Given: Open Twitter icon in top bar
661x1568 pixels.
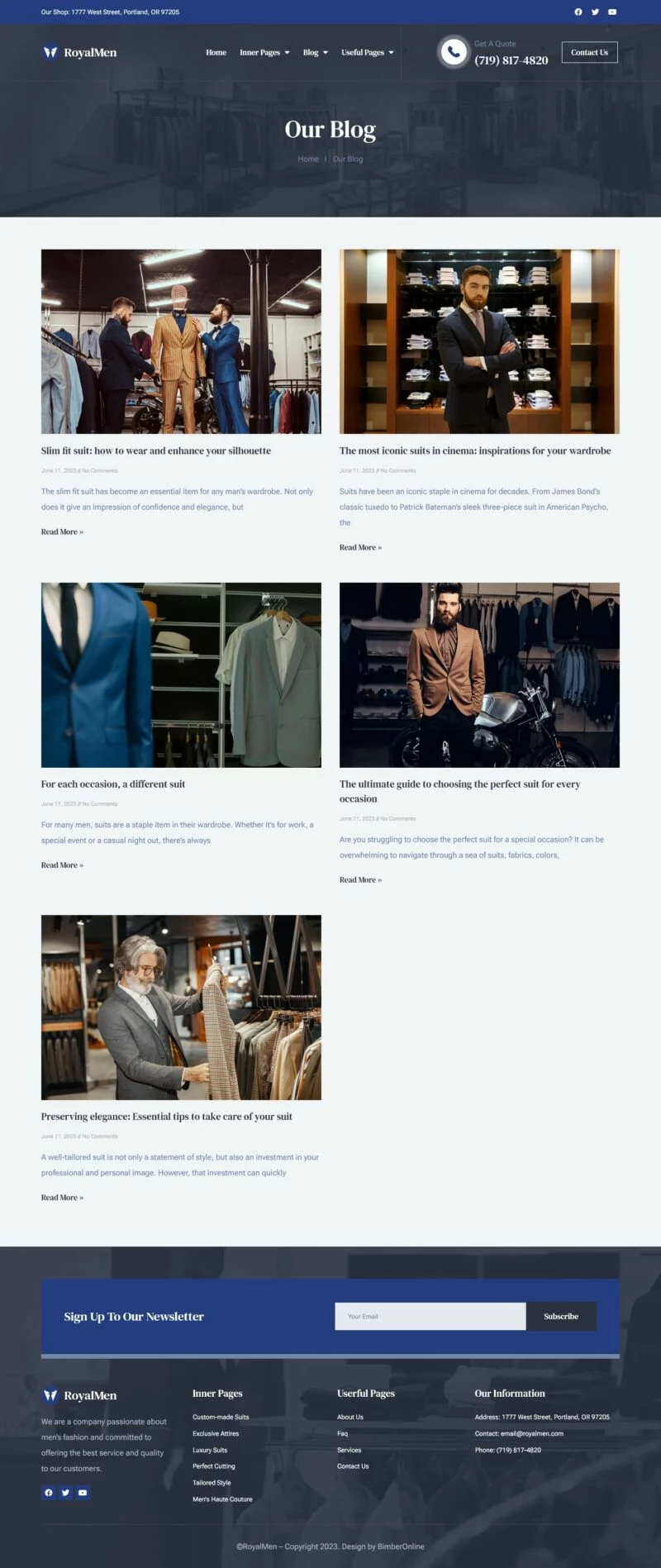Looking at the screenshot, I should point(595,12).
